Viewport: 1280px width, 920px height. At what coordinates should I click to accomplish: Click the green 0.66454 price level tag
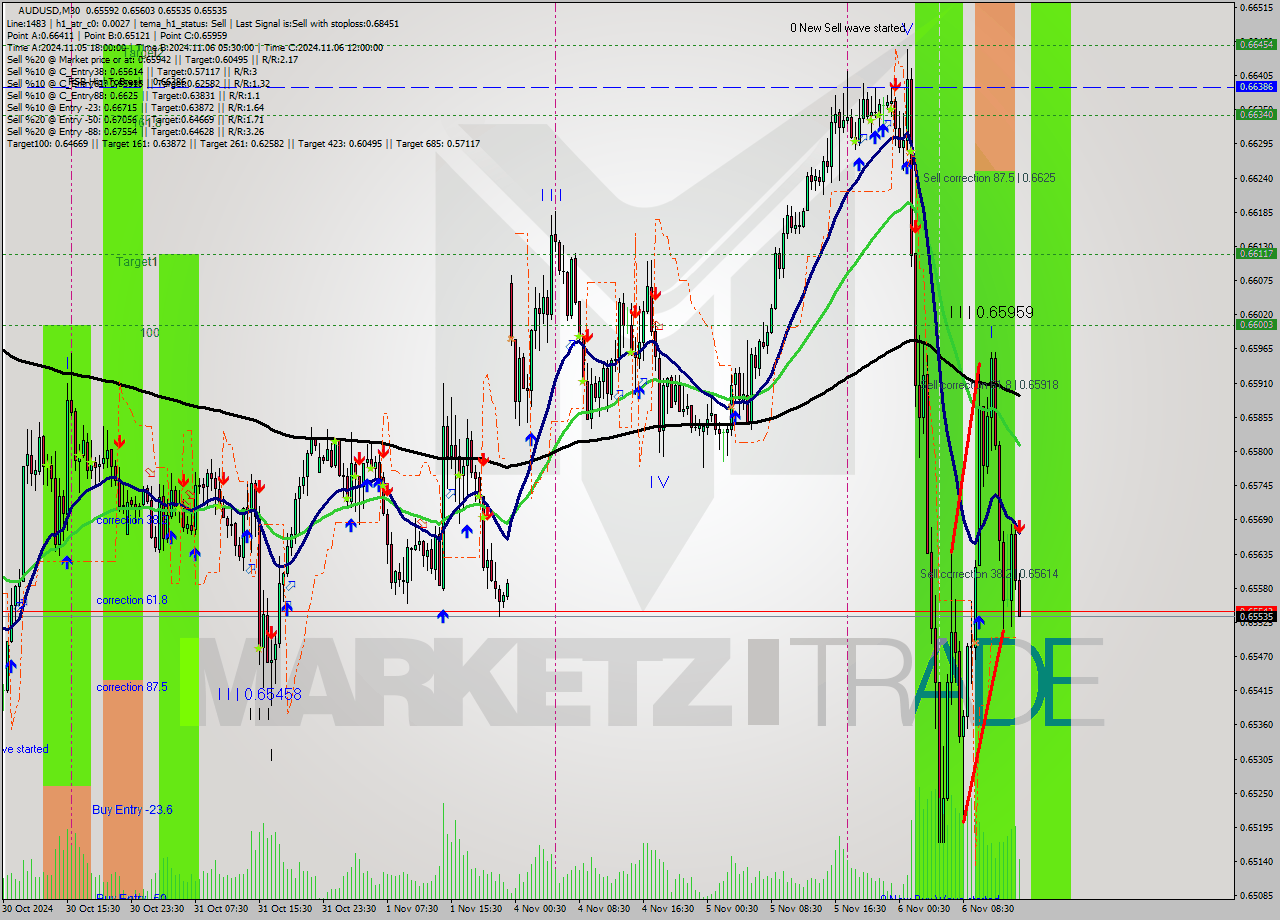pos(1256,44)
